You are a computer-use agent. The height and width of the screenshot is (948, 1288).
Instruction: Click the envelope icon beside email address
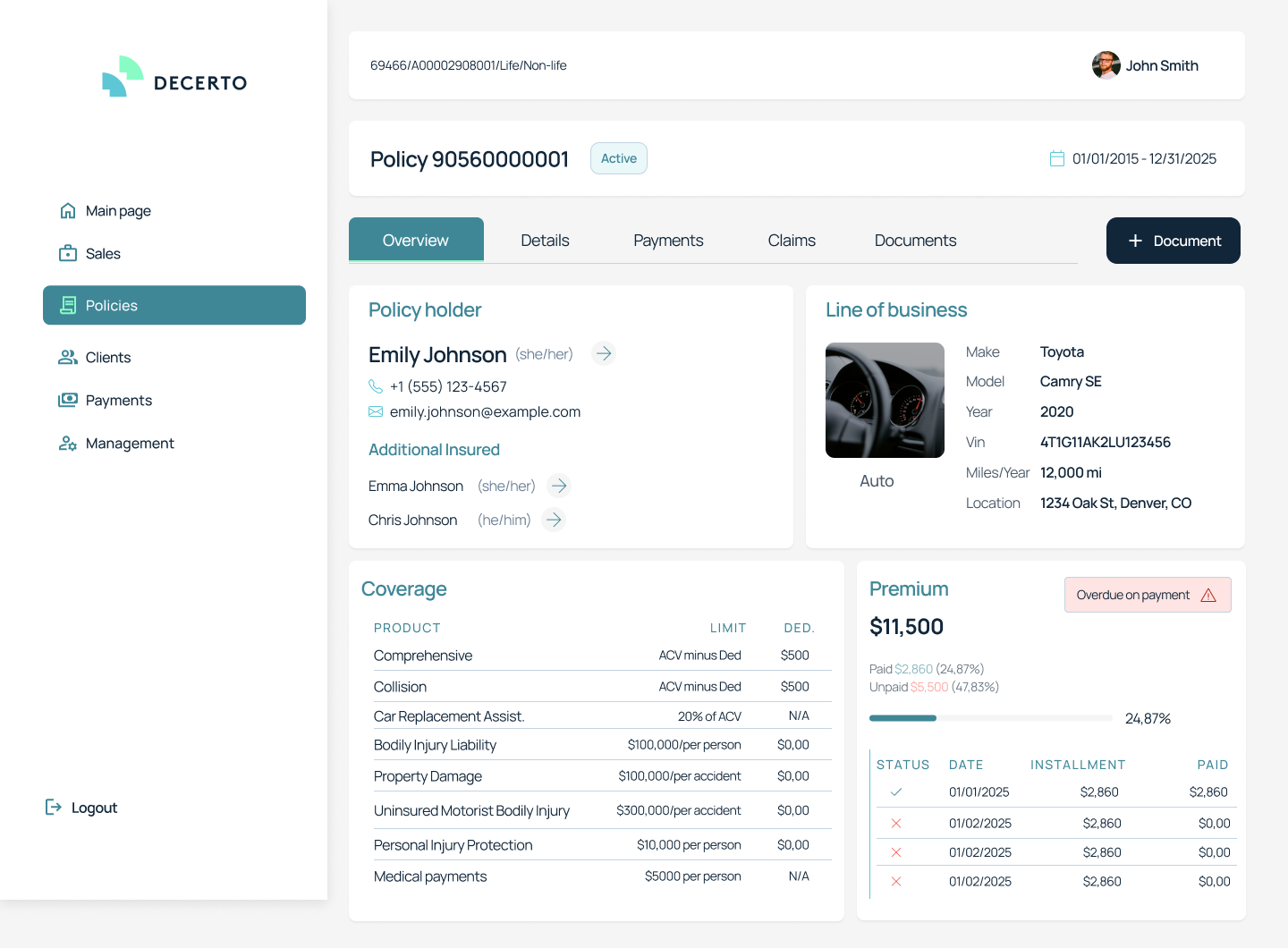376,411
